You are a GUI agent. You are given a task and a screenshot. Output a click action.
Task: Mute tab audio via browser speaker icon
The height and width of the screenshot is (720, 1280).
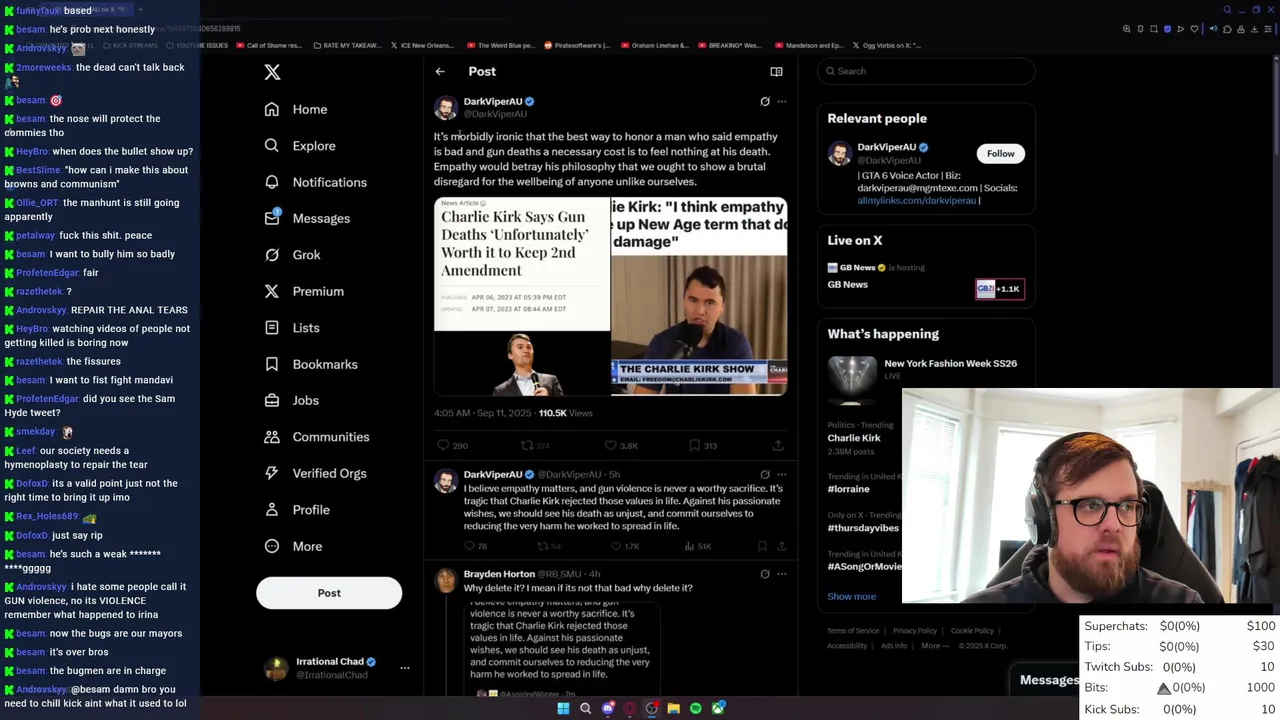[1213, 29]
